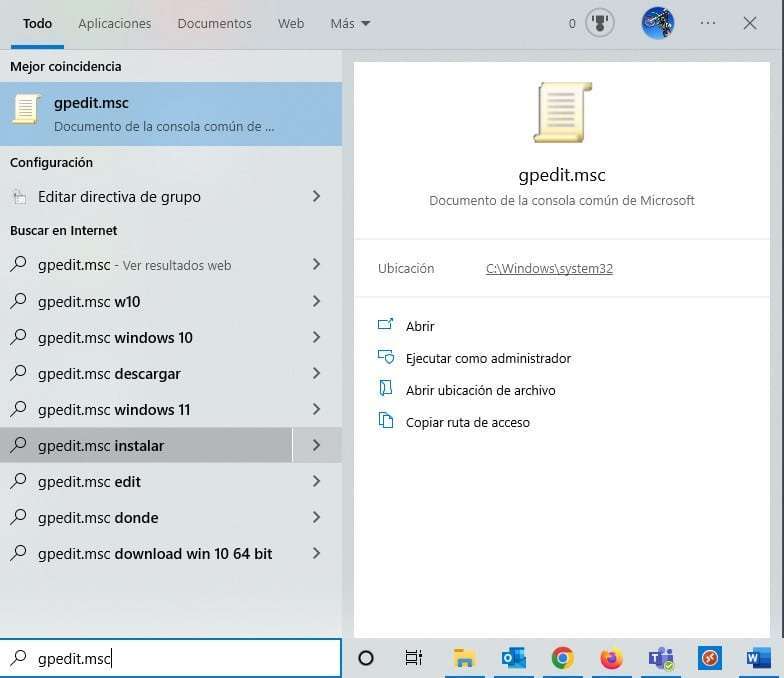
Task: Click the magnifier beside gpedit.msc w10
Action: point(18,301)
